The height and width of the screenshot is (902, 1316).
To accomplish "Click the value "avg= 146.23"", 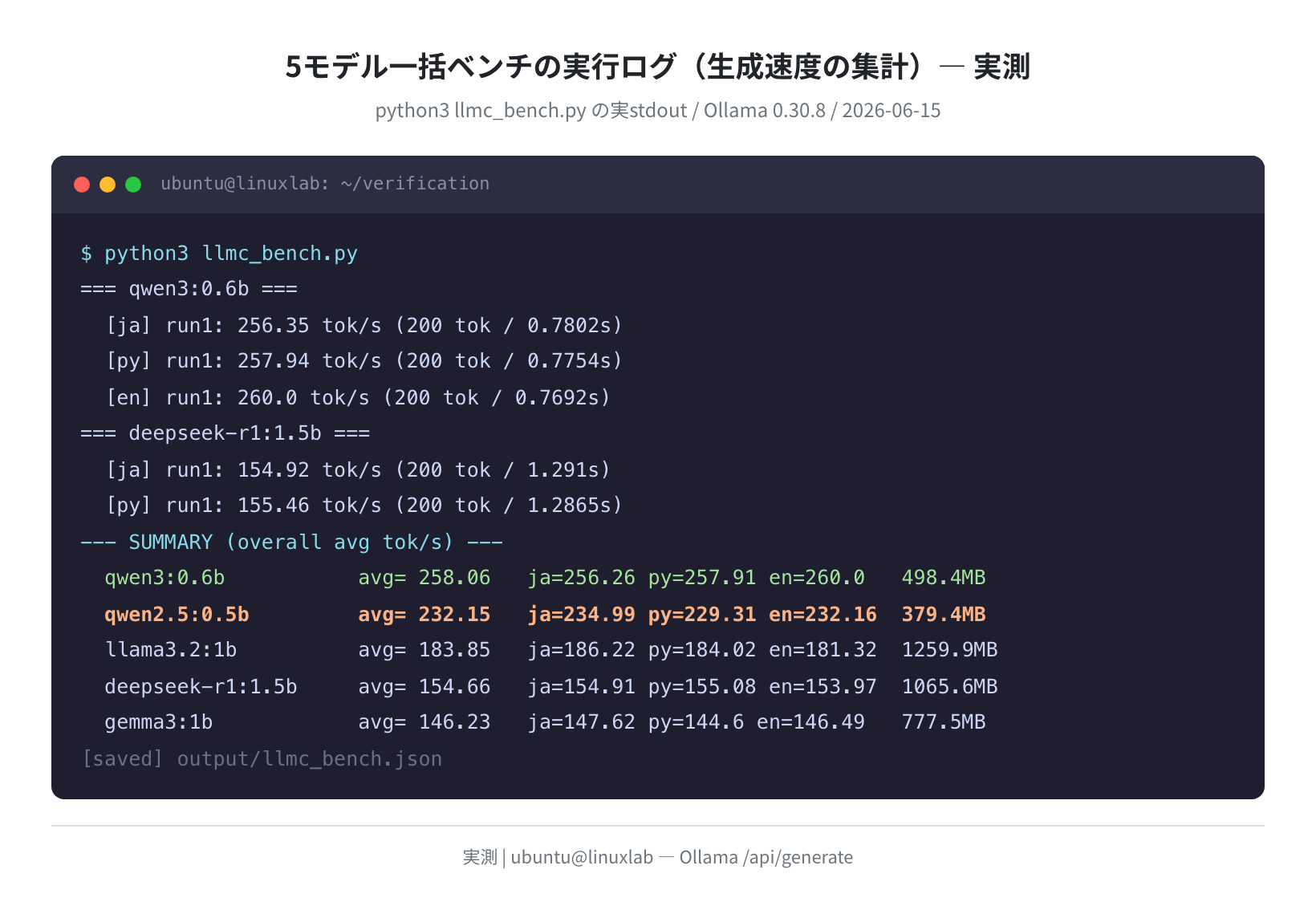I will [x=424, y=722].
